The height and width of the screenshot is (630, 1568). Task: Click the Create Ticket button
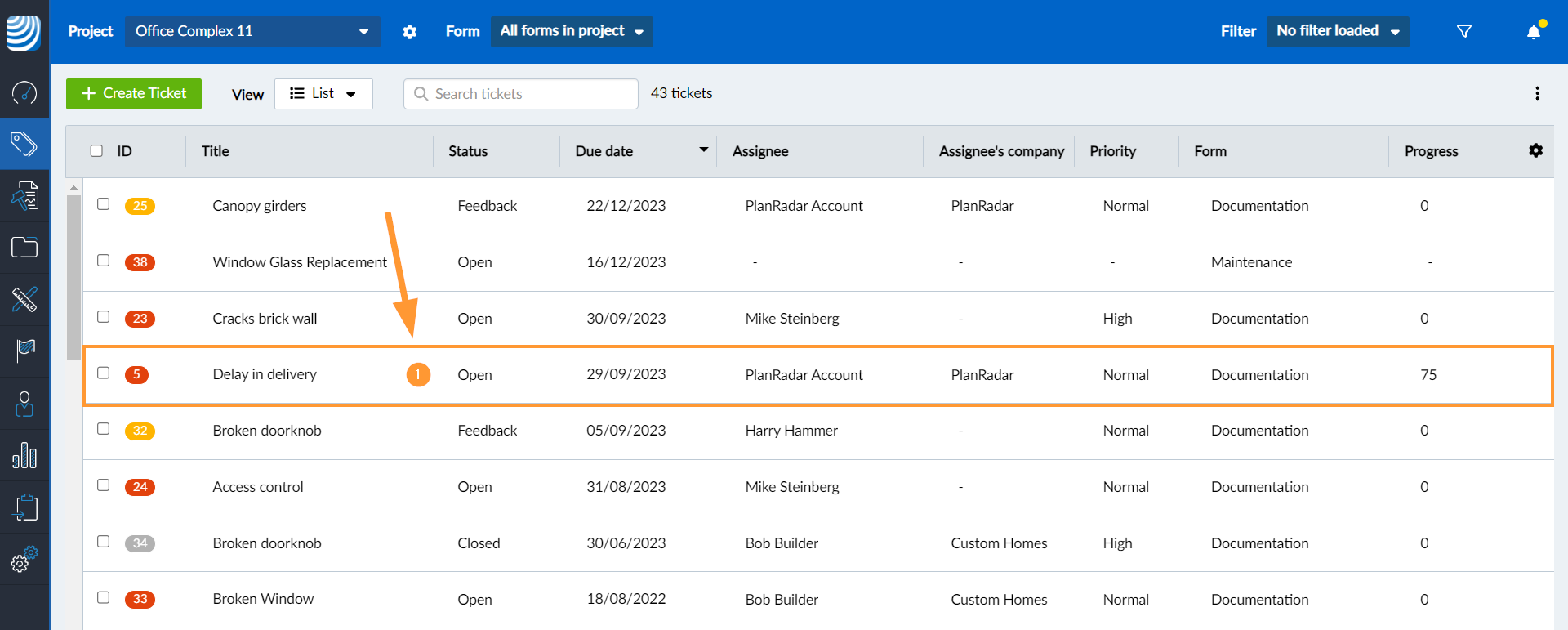pos(134,94)
